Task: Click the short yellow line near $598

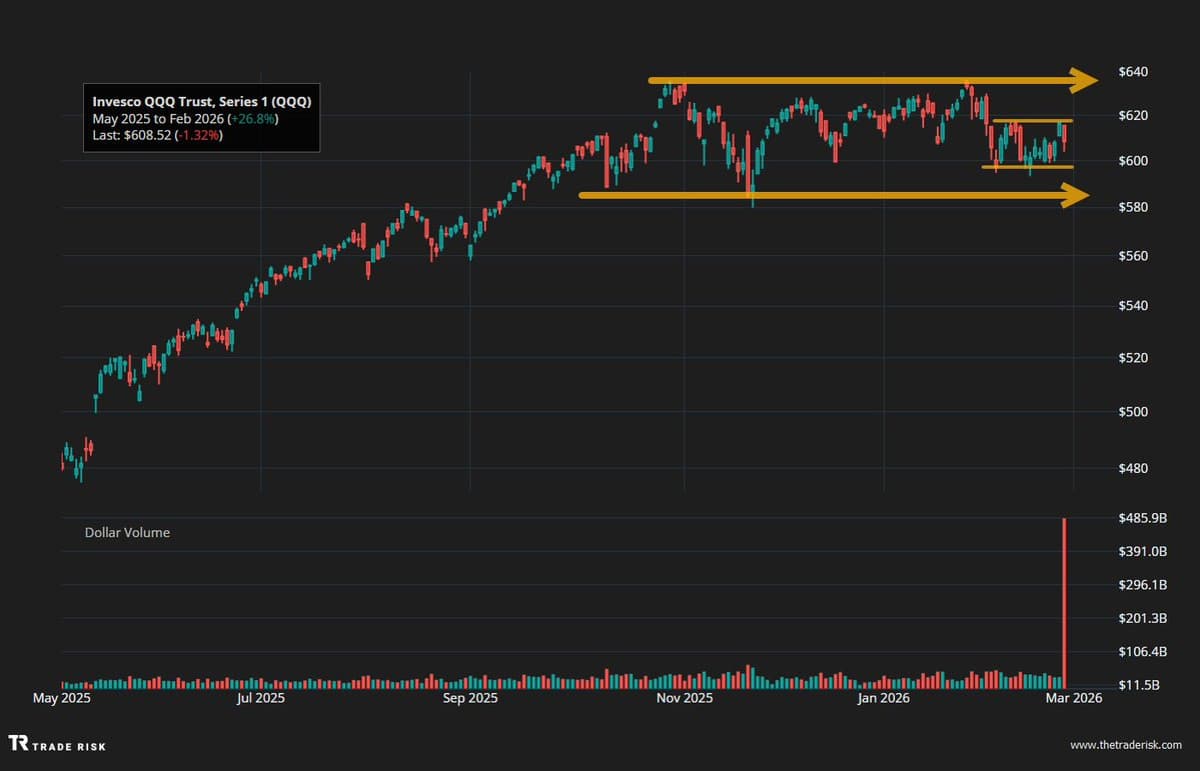Action: [1025, 168]
